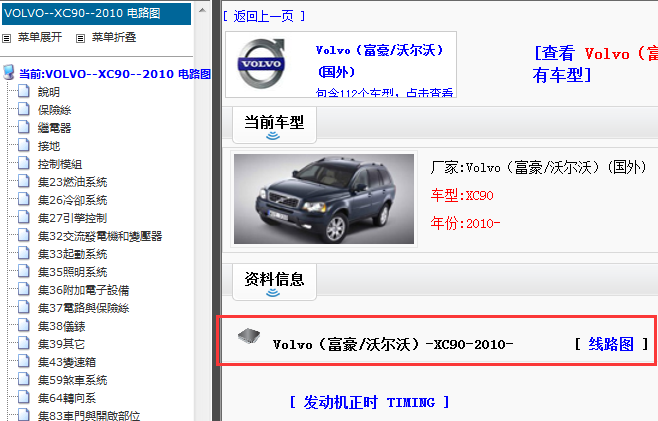Screen dimensions: 658x421
Task: Click the page icon next to 保險絲
Action: (24, 109)
